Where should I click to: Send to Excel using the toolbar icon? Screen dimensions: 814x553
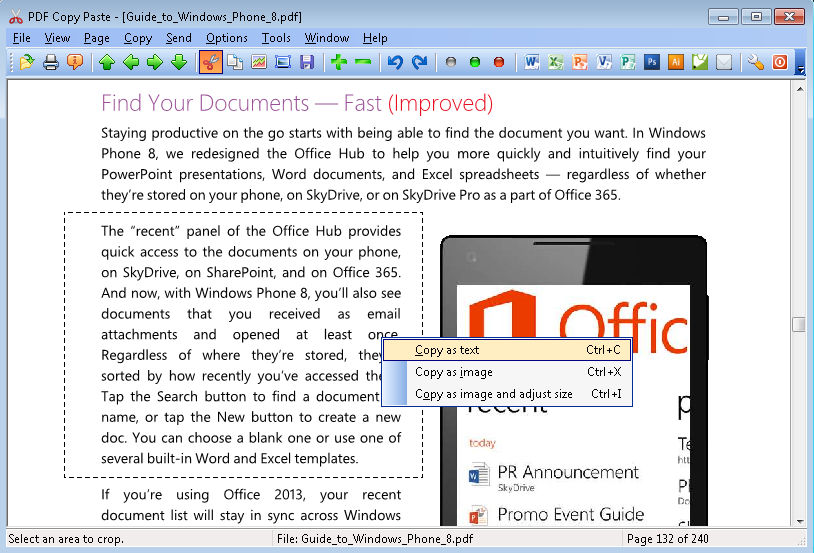(x=555, y=62)
